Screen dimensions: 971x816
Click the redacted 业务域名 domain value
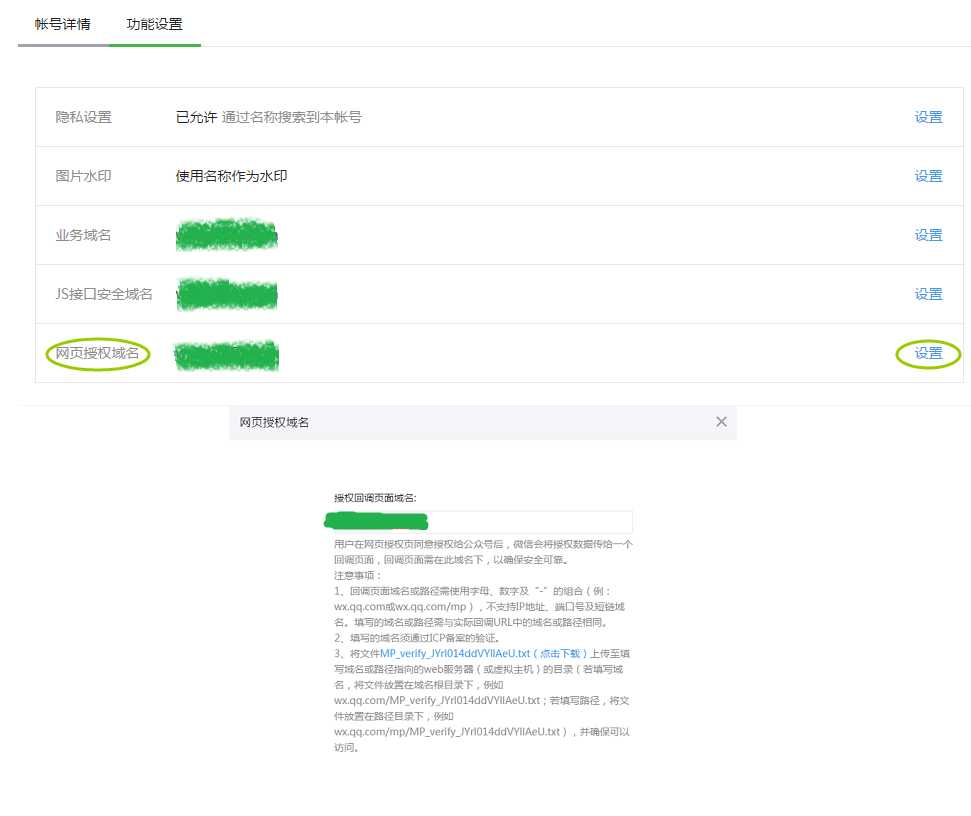coord(226,234)
